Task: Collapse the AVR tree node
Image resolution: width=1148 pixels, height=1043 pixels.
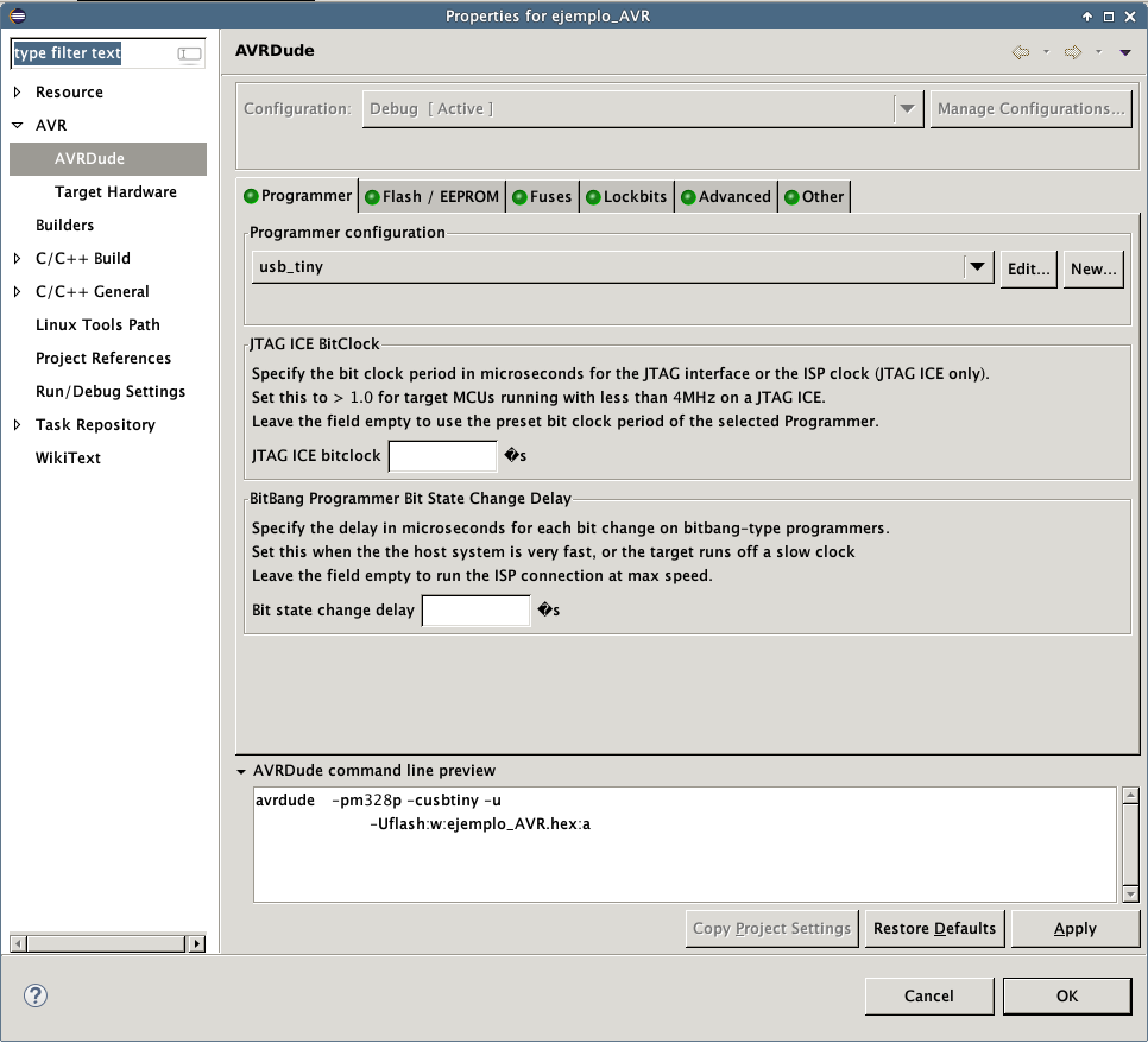Action: point(17,125)
